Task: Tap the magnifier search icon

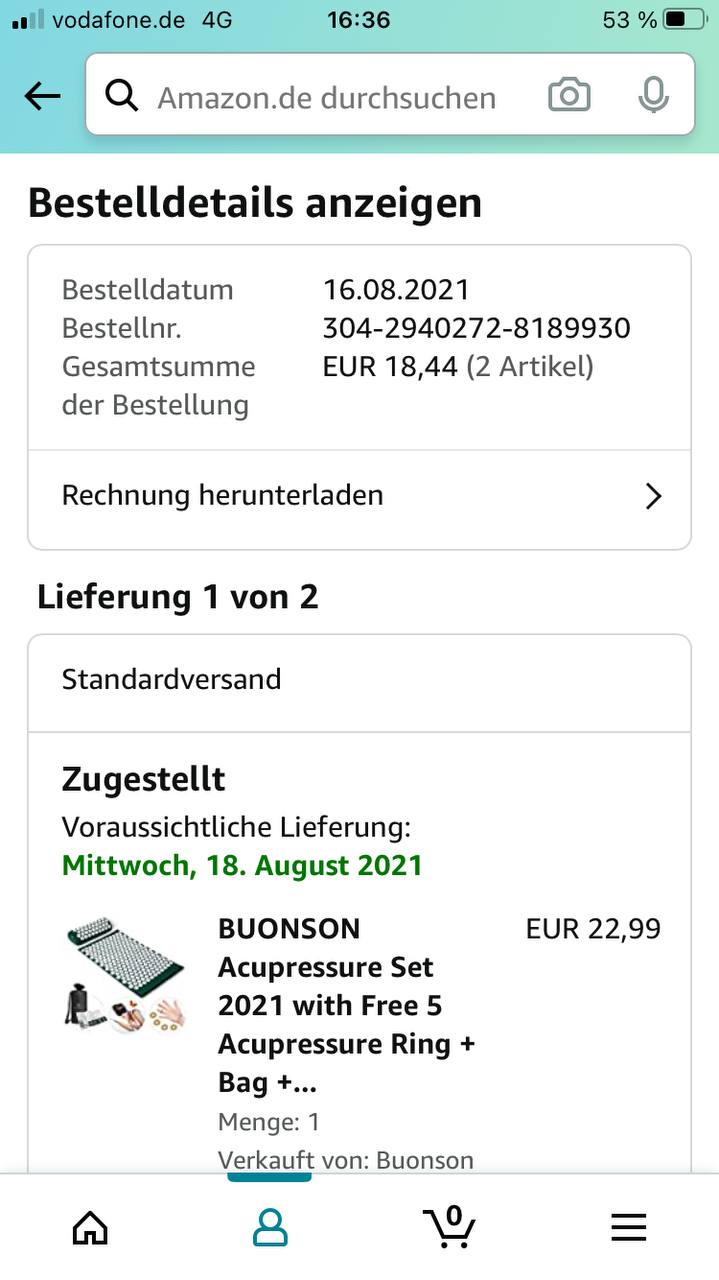Action: click(122, 96)
